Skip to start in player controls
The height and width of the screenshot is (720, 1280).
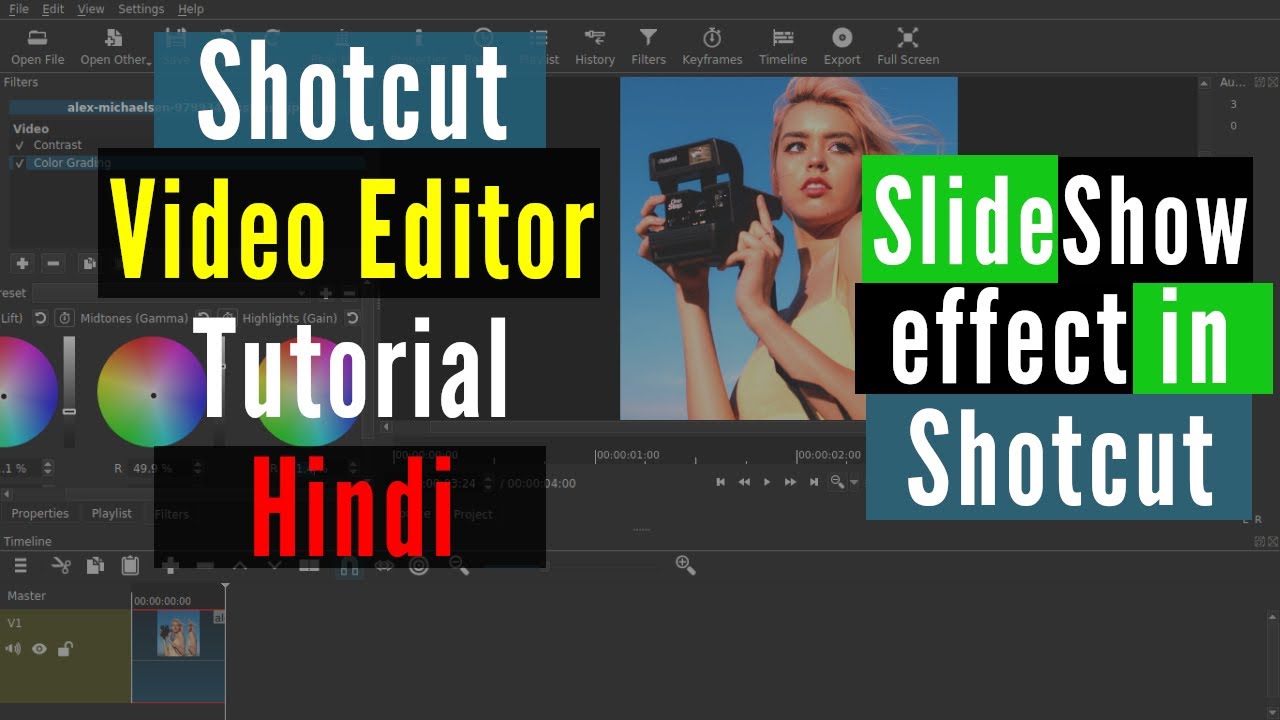[x=720, y=482]
